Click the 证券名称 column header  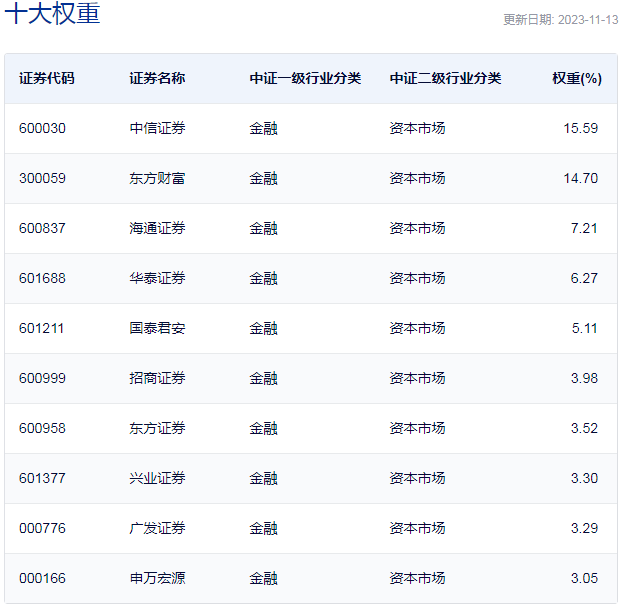[x=157, y=78]
